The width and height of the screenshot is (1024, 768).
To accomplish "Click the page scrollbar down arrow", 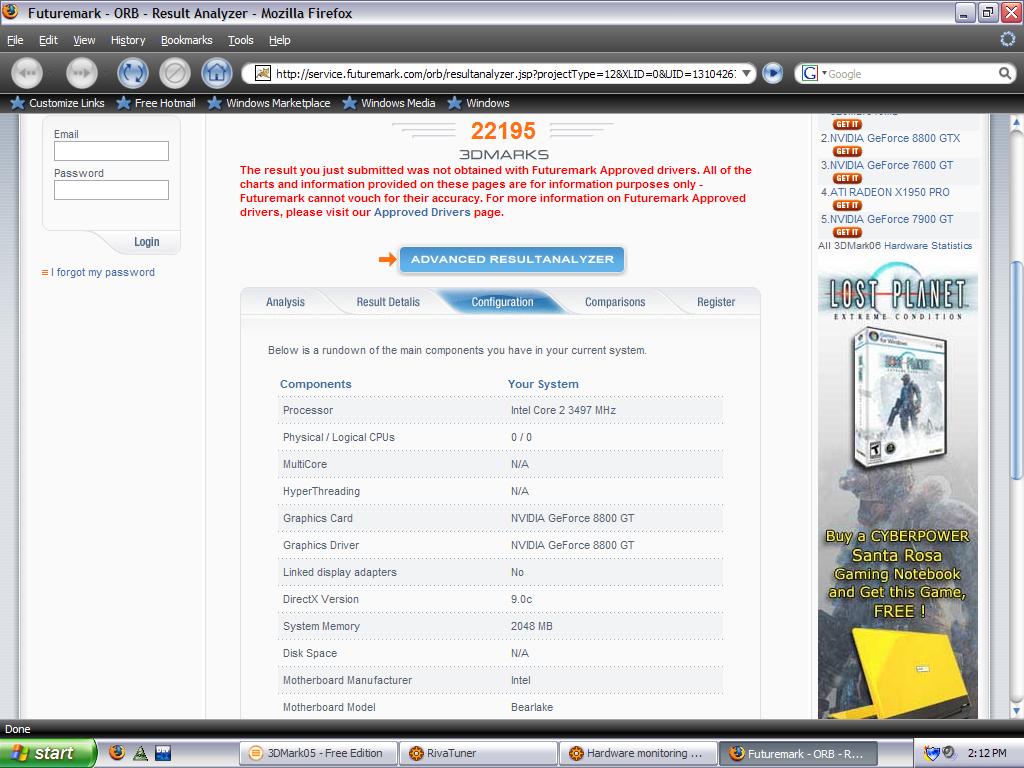I will coord(1016,711).
